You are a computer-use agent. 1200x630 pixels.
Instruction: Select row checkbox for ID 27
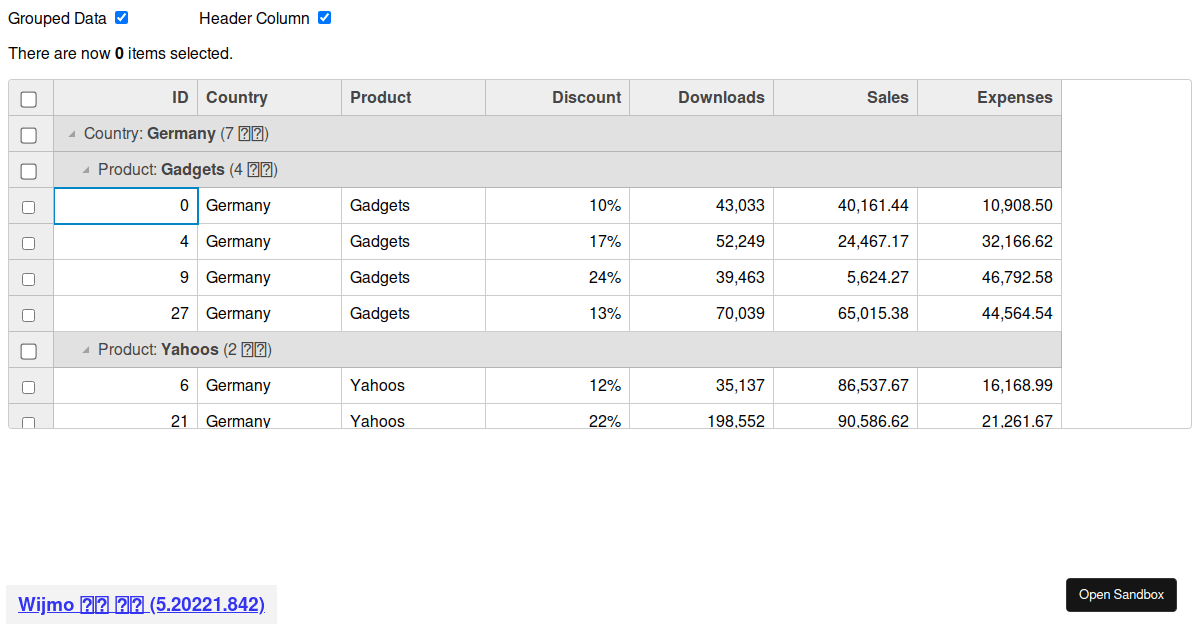[29, 315]
